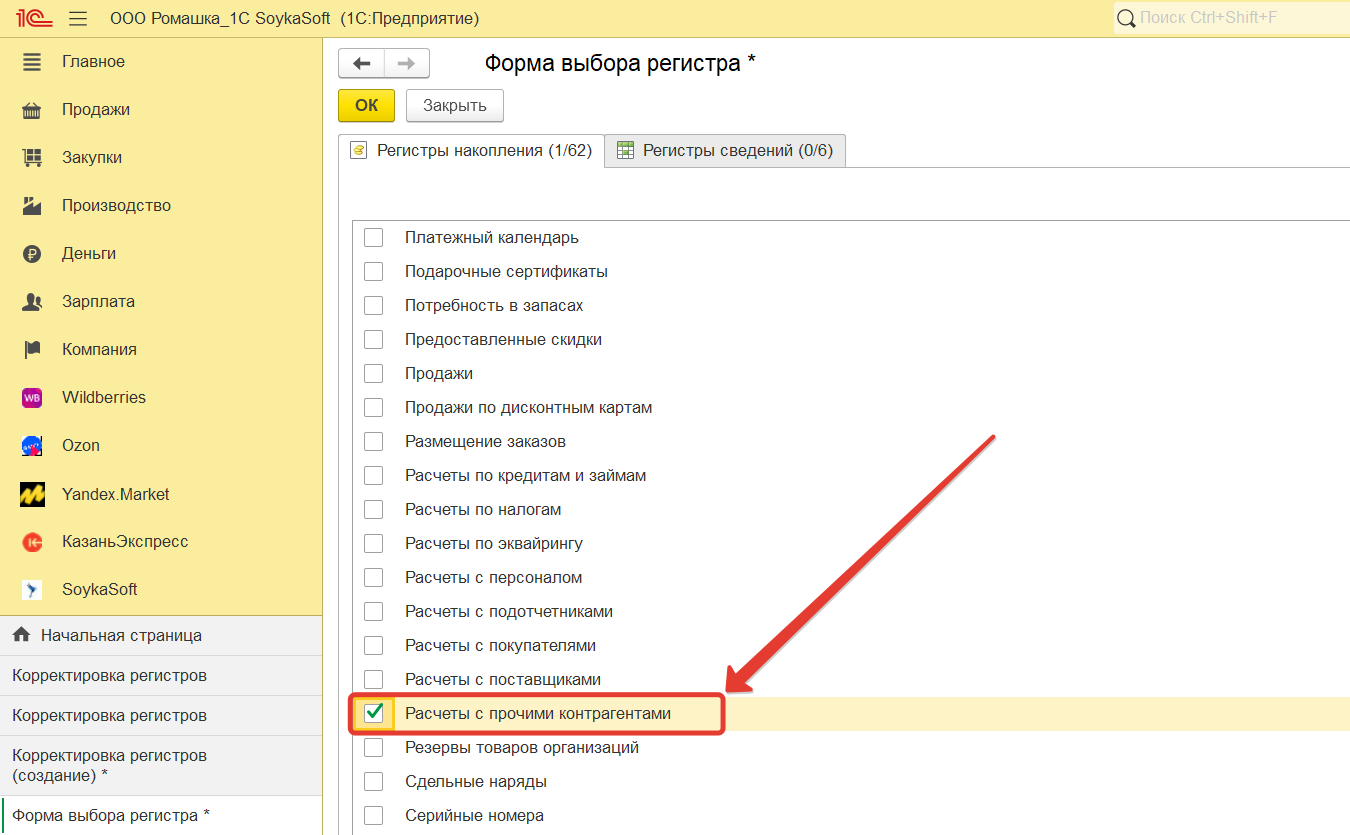Click the Yandex.Market icon
The image size is (1350, 835).
pos(32,494)
